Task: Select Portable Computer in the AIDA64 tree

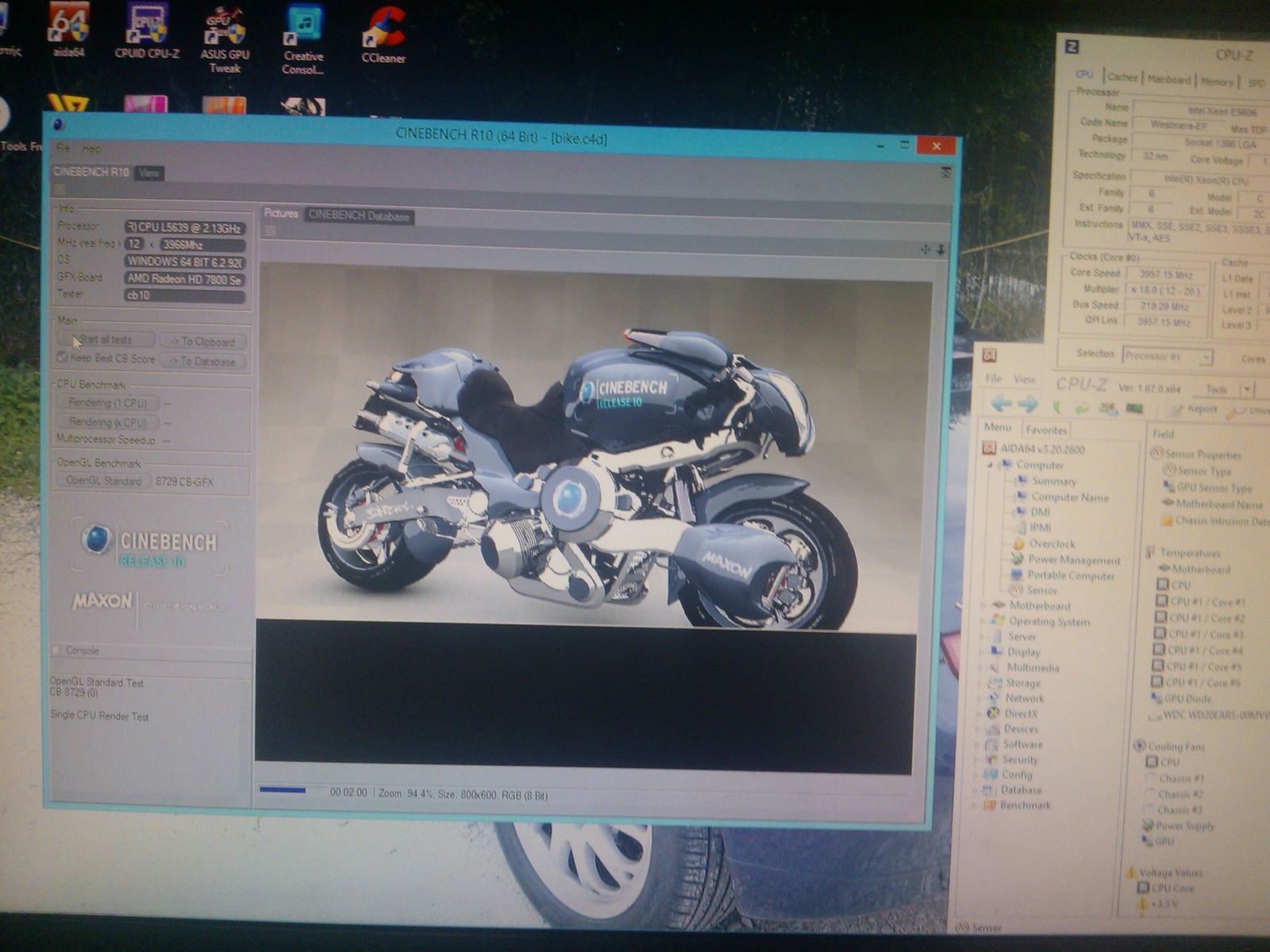Action: [x=1063, y=575]
